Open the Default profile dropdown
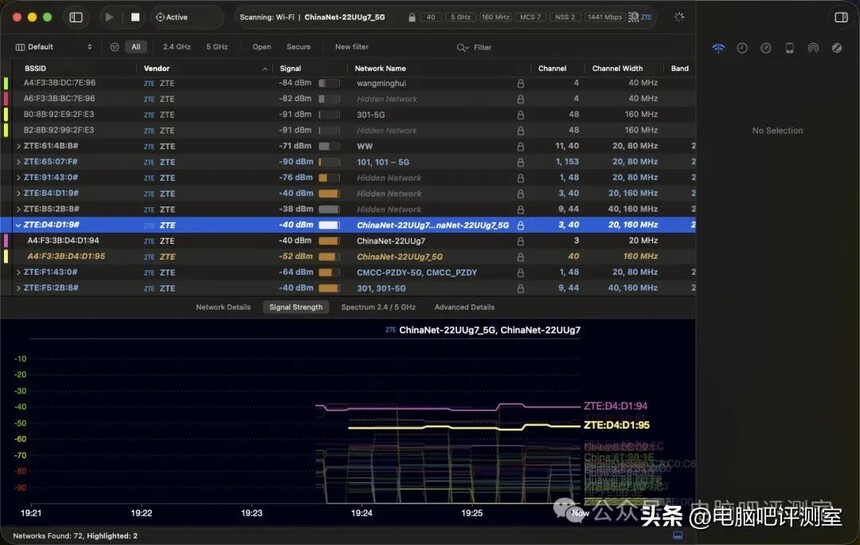The width and height of the screenshot is (860, 545). (54, 47)
